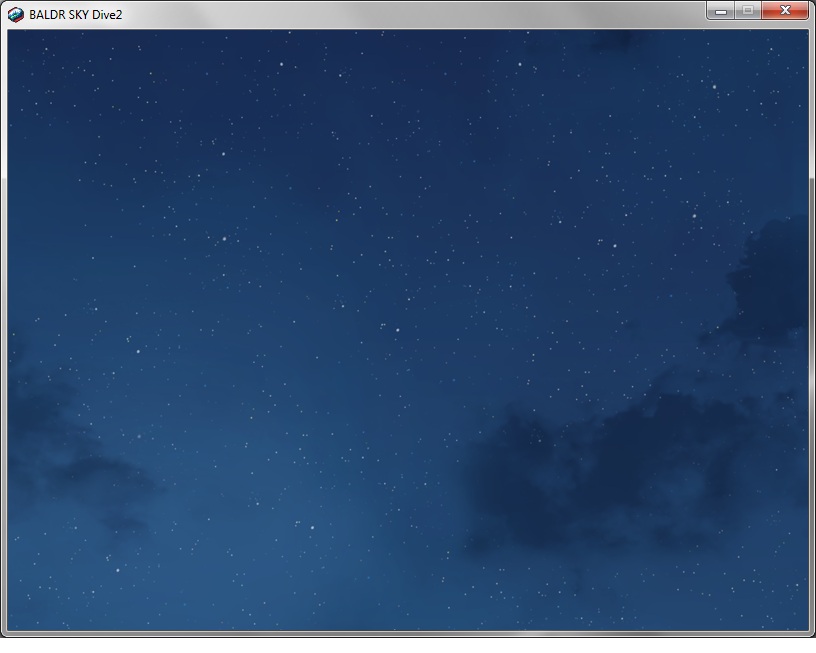Minimize the BALDR SKY Dive2 window
Image resolution: width=816 pixels, height=653 pixels.
point(721,10)
